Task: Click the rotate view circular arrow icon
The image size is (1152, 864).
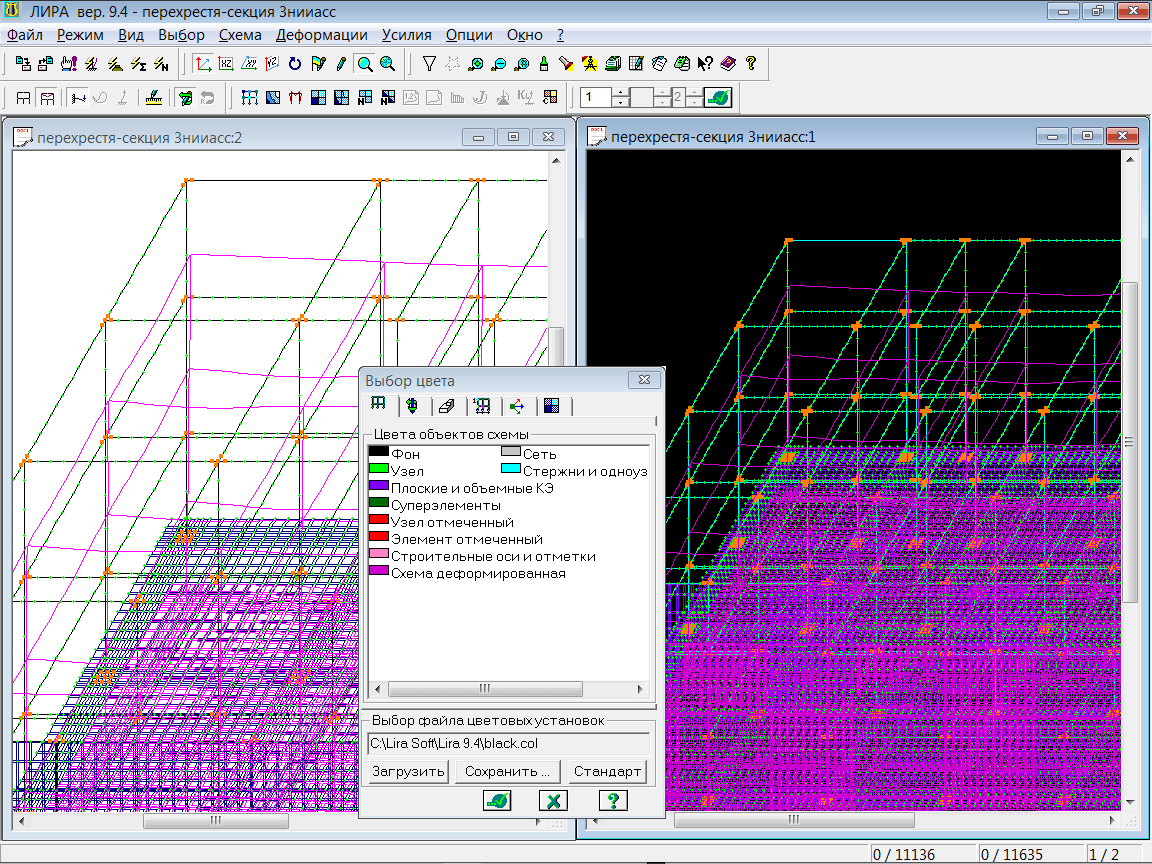Action: [295, 64]
